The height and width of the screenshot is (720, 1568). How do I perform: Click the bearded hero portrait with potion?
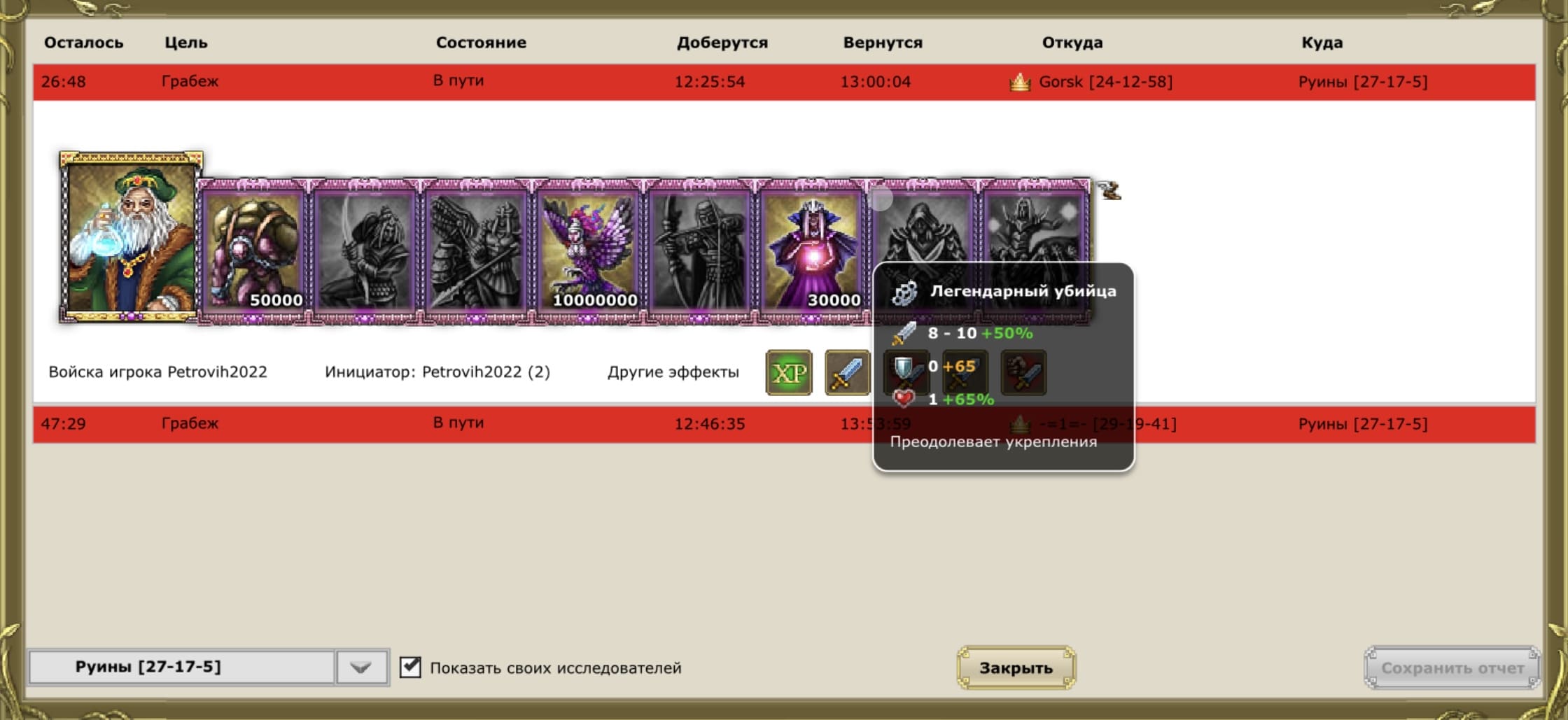tap(130, 238)
